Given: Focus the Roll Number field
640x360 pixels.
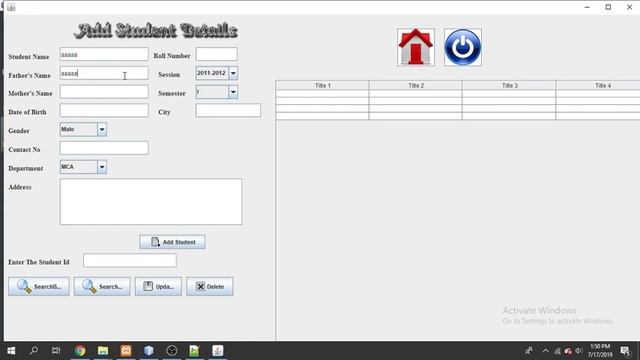Looking at the screenshot, I should point(216,54).
